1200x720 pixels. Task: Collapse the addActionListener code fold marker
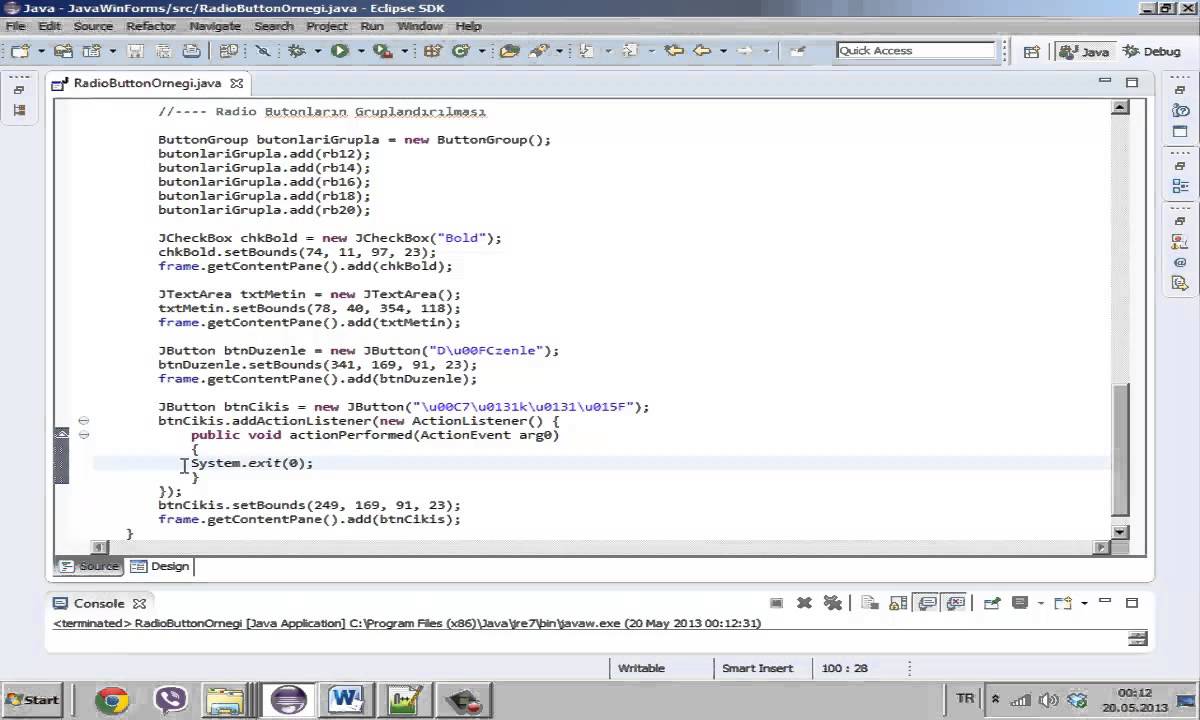(84, 421)
